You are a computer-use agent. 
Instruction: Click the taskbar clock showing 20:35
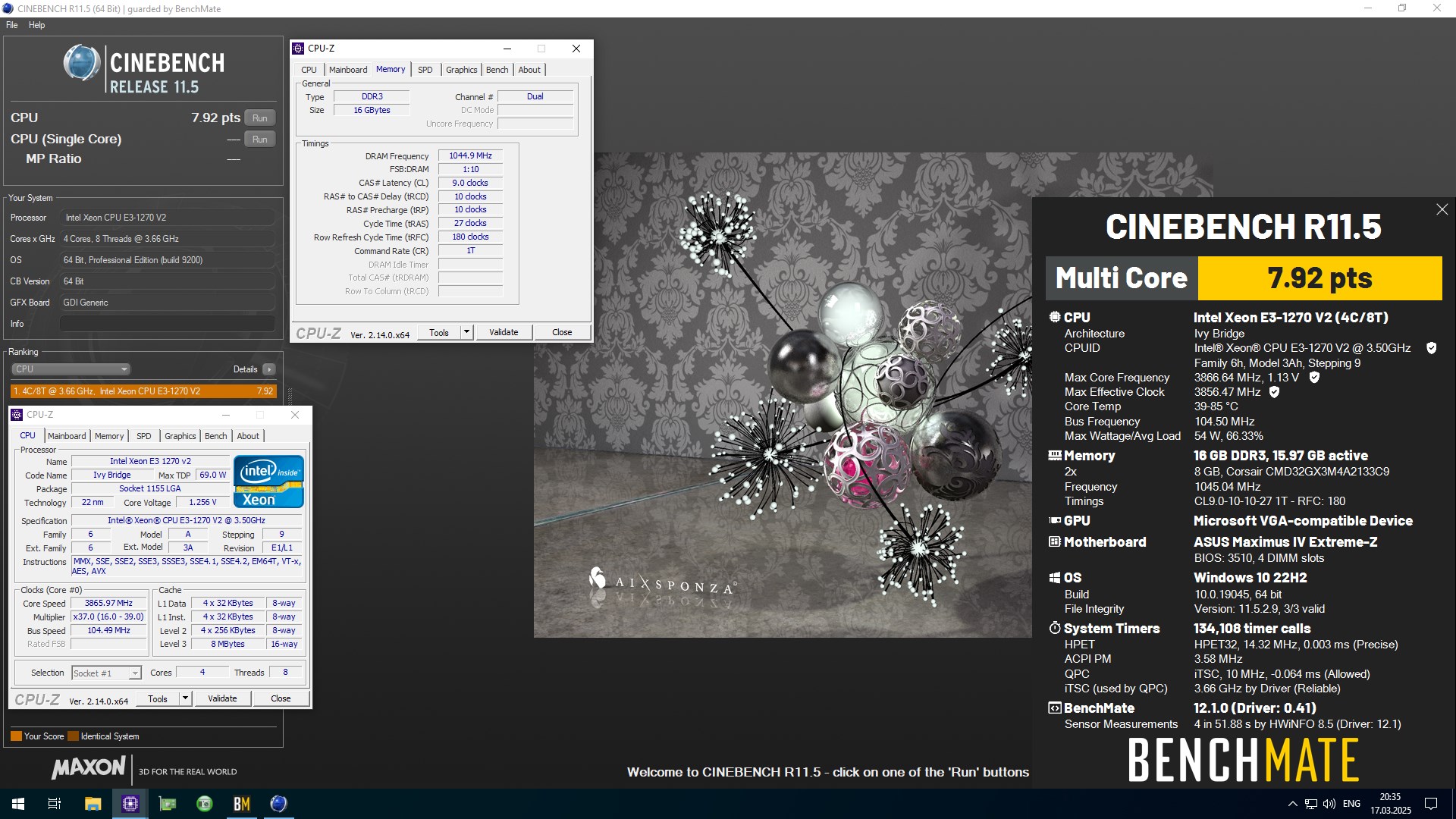point(1390,804)
